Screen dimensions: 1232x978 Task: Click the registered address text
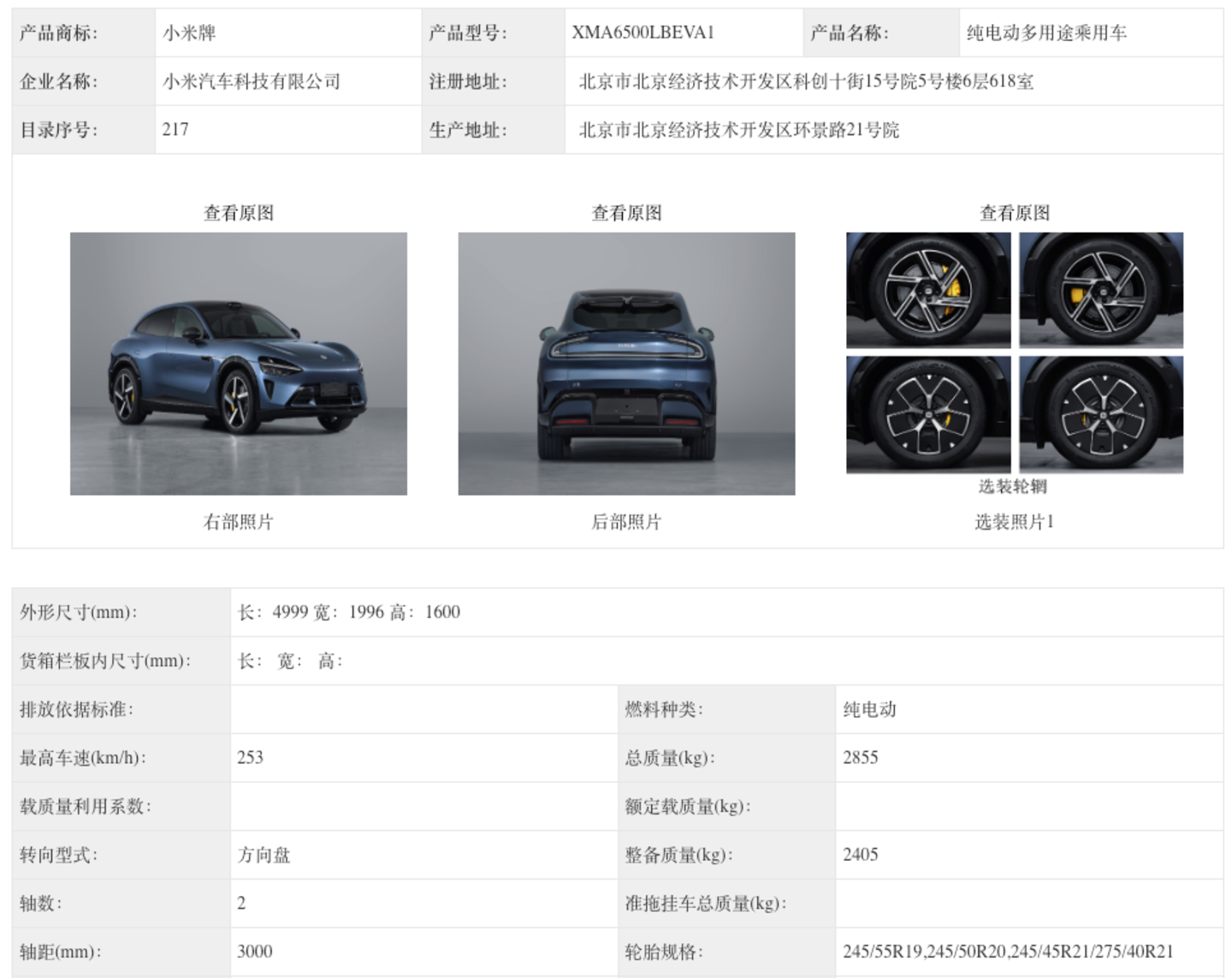(x=806, y=82)
